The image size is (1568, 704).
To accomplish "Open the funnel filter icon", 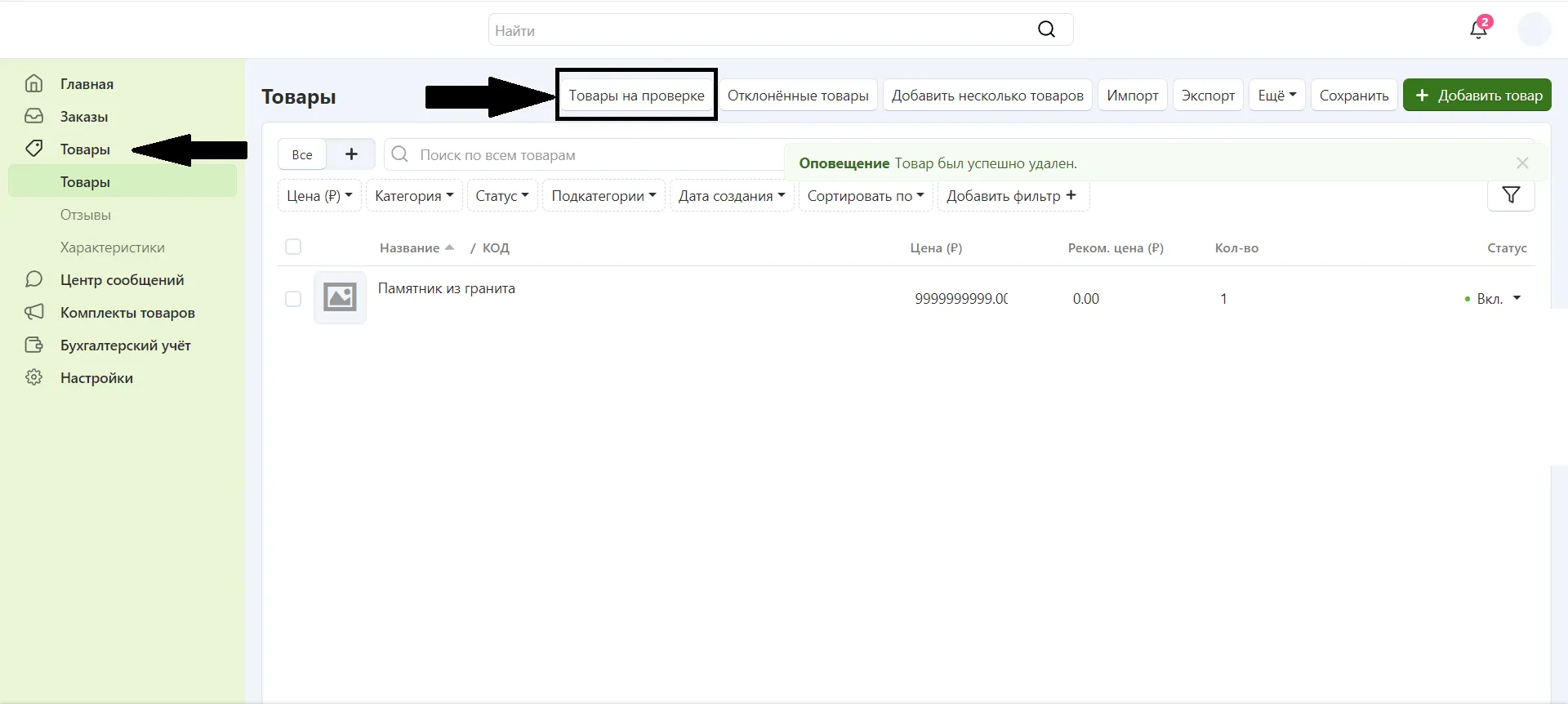I will coord(1511,195).
